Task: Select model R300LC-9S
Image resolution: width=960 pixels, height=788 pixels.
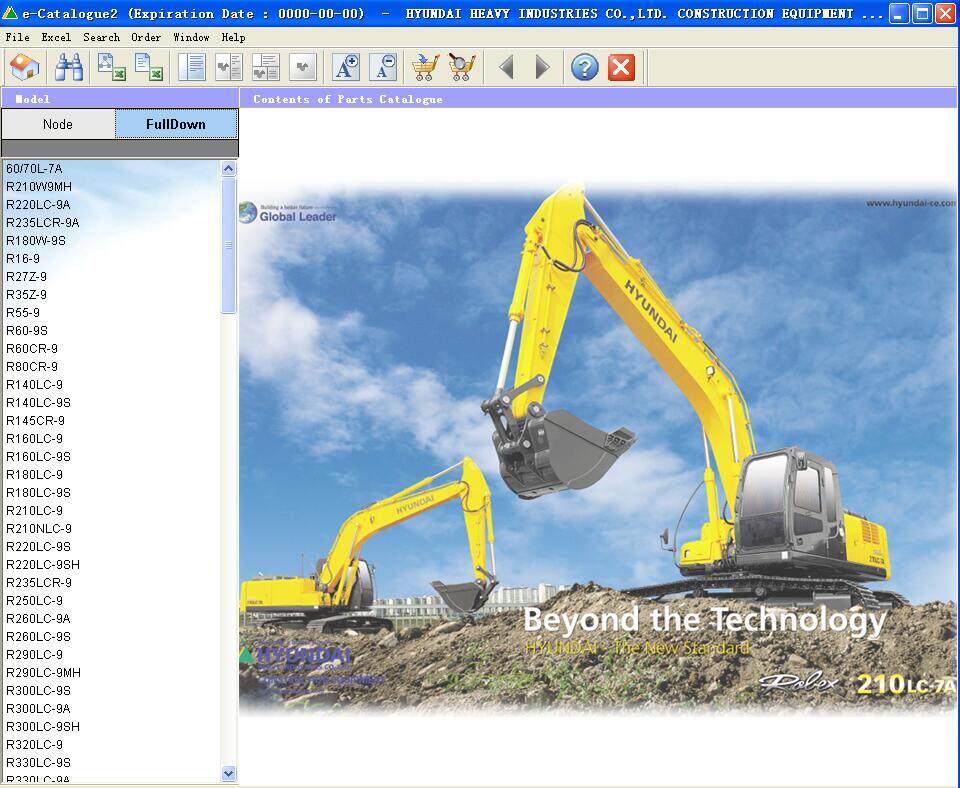Action: (x=39, y=691)
